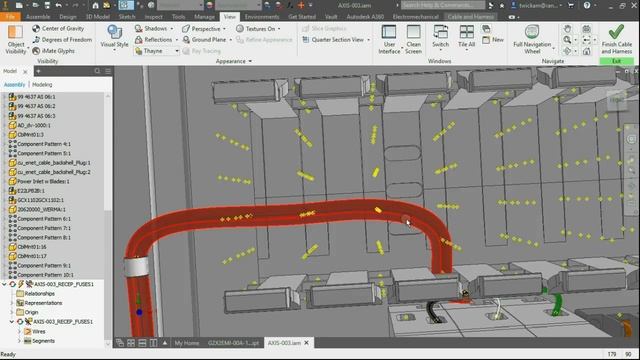
Task: Switch to the Assemble ribbon tab
Action: pyautogui.click(x=38, y=17)
